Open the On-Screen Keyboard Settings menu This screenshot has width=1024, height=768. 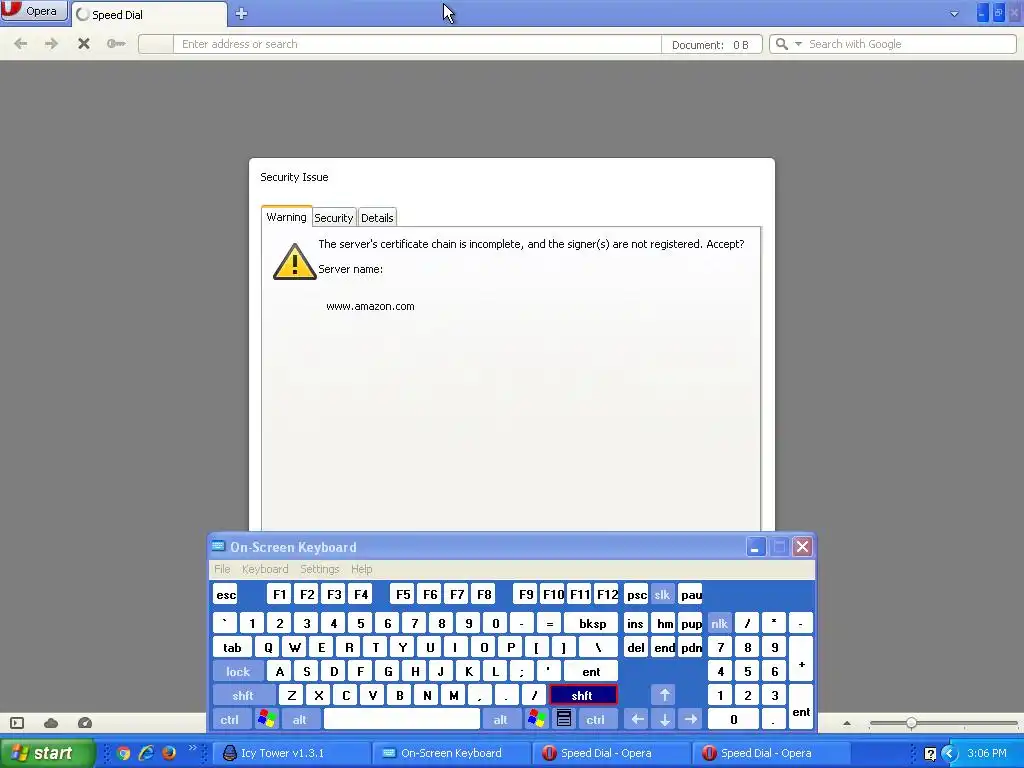coord(319,569)
